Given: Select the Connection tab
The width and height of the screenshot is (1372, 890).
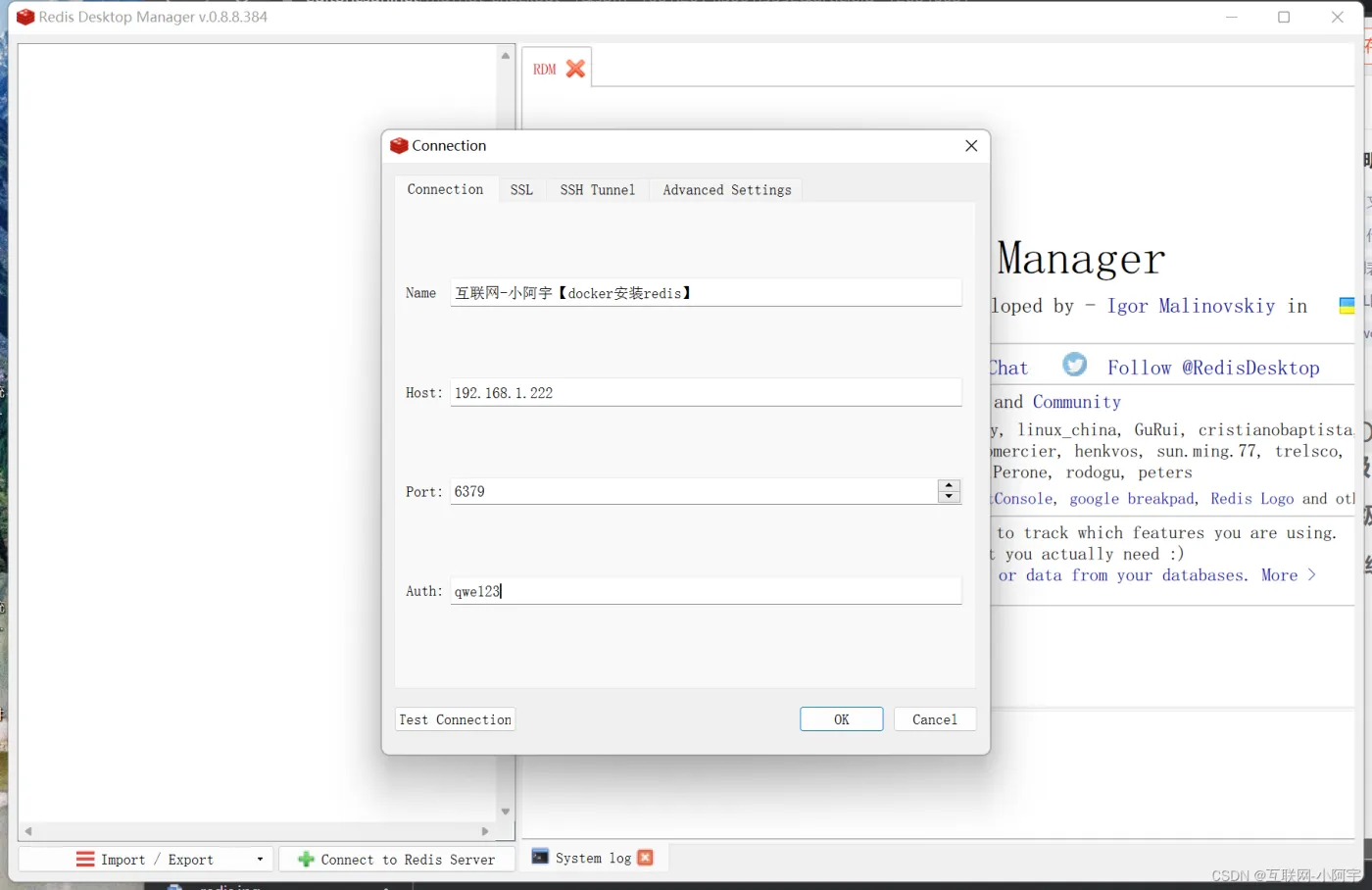Looking at the screenshot, I should point(445,189).
